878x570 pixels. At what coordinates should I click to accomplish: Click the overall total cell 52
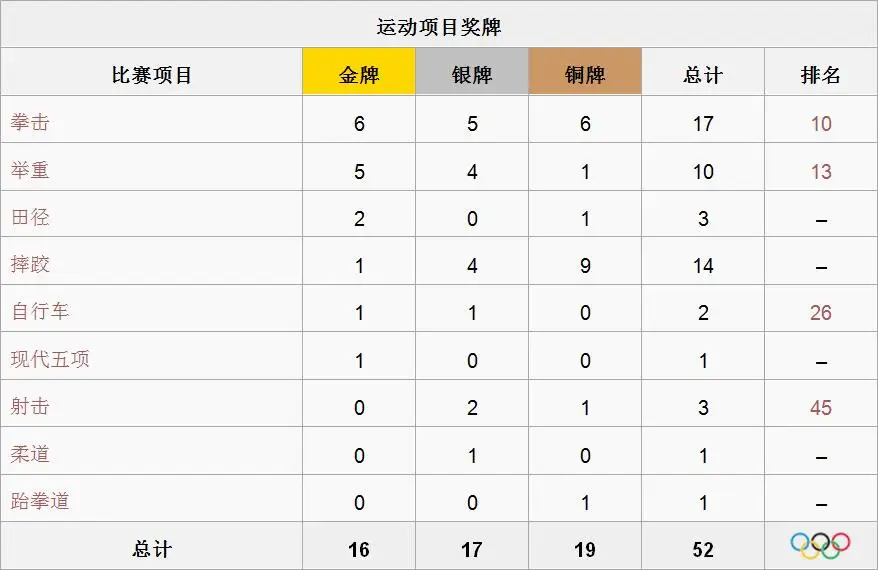click(703, 550)
